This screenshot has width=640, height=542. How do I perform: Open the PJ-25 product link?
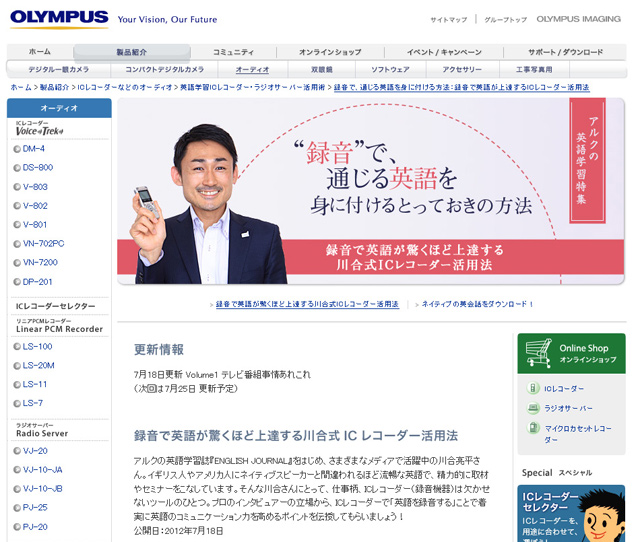(35, 508)
